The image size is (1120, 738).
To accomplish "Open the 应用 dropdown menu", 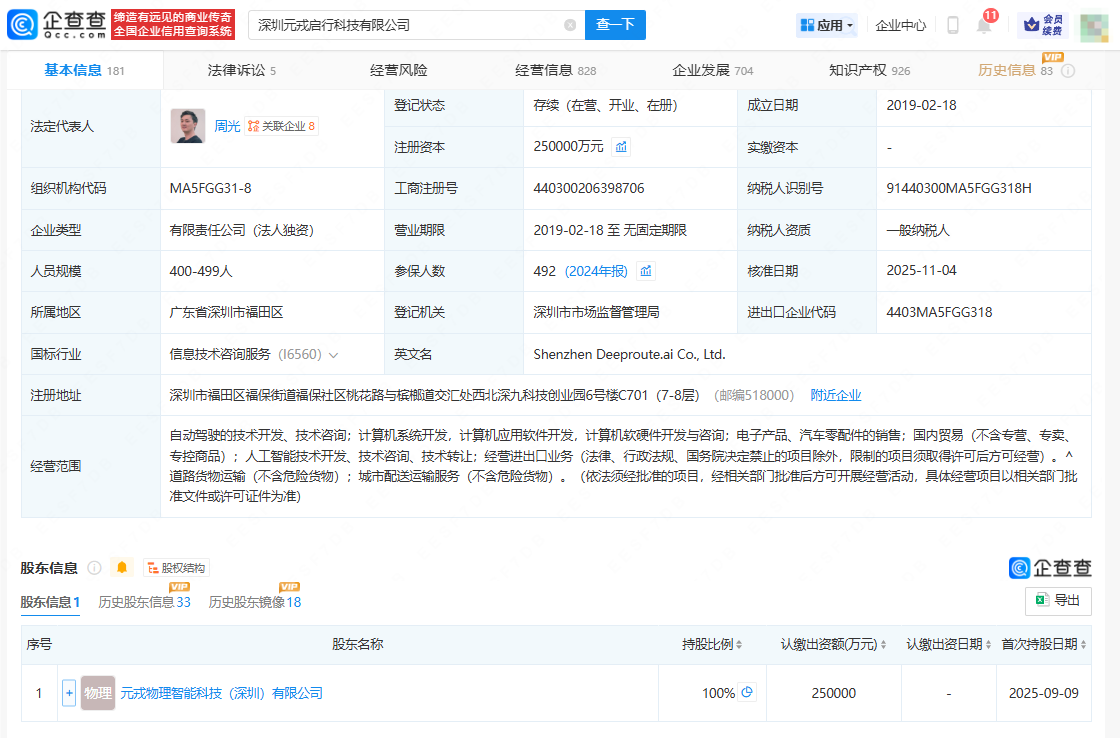I will pyautogui.click(x=826, y=25).
